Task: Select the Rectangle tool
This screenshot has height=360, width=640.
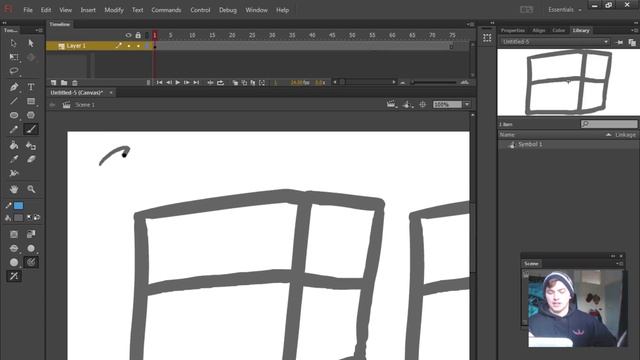Action: [x=31, y=101]
